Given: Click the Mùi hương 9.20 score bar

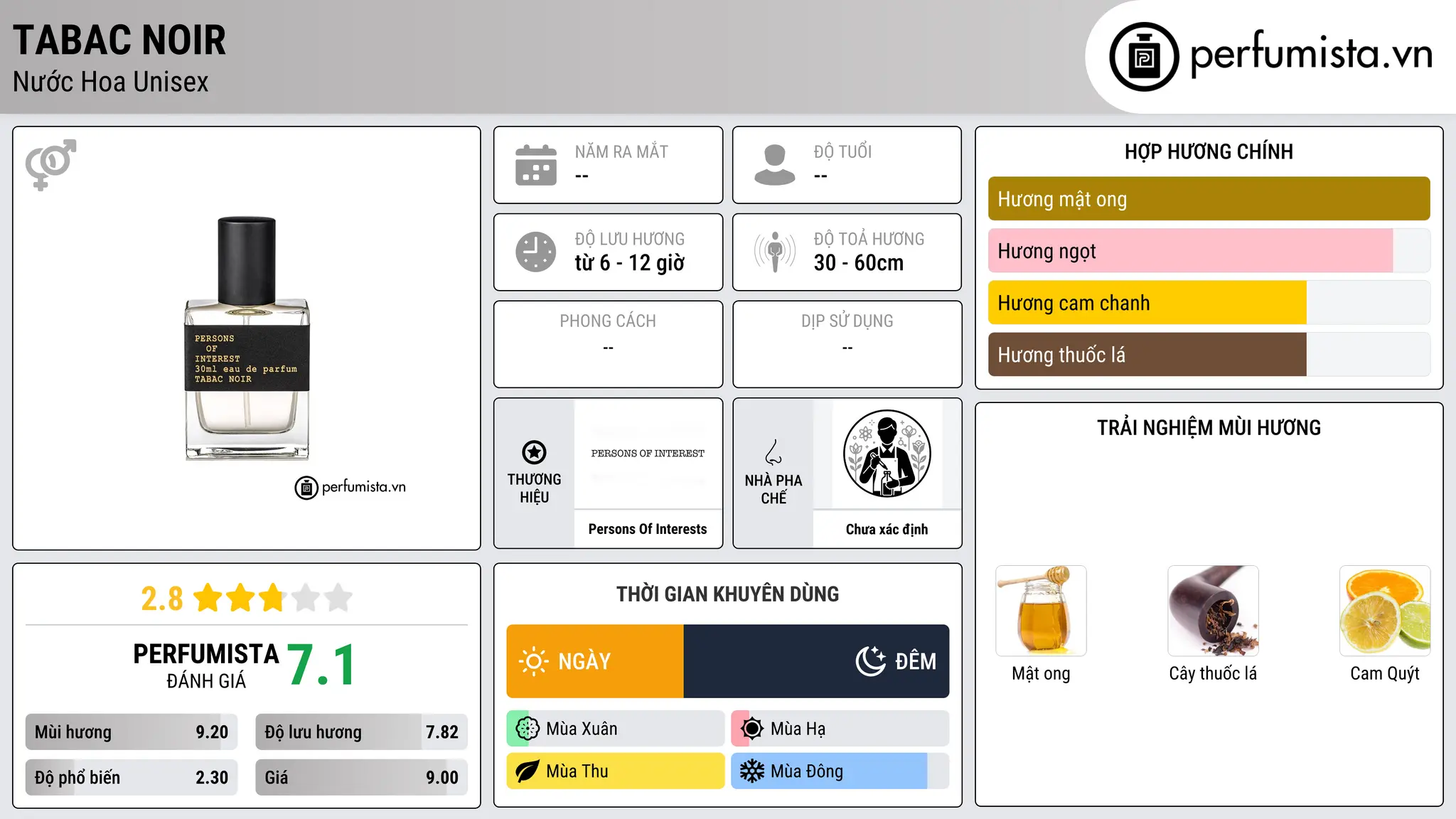Looking at the screenshot, I should coord(132,732).
